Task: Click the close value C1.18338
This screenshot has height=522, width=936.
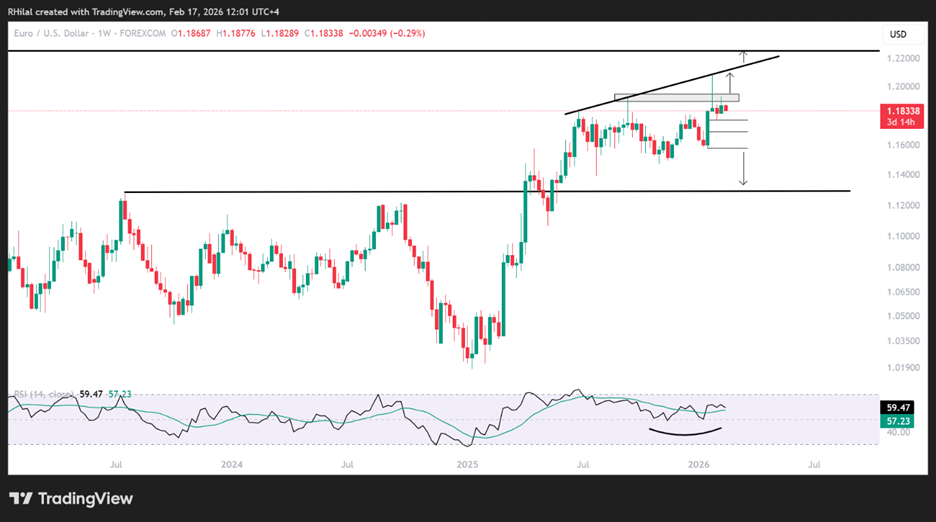Action: pos(324,33)
